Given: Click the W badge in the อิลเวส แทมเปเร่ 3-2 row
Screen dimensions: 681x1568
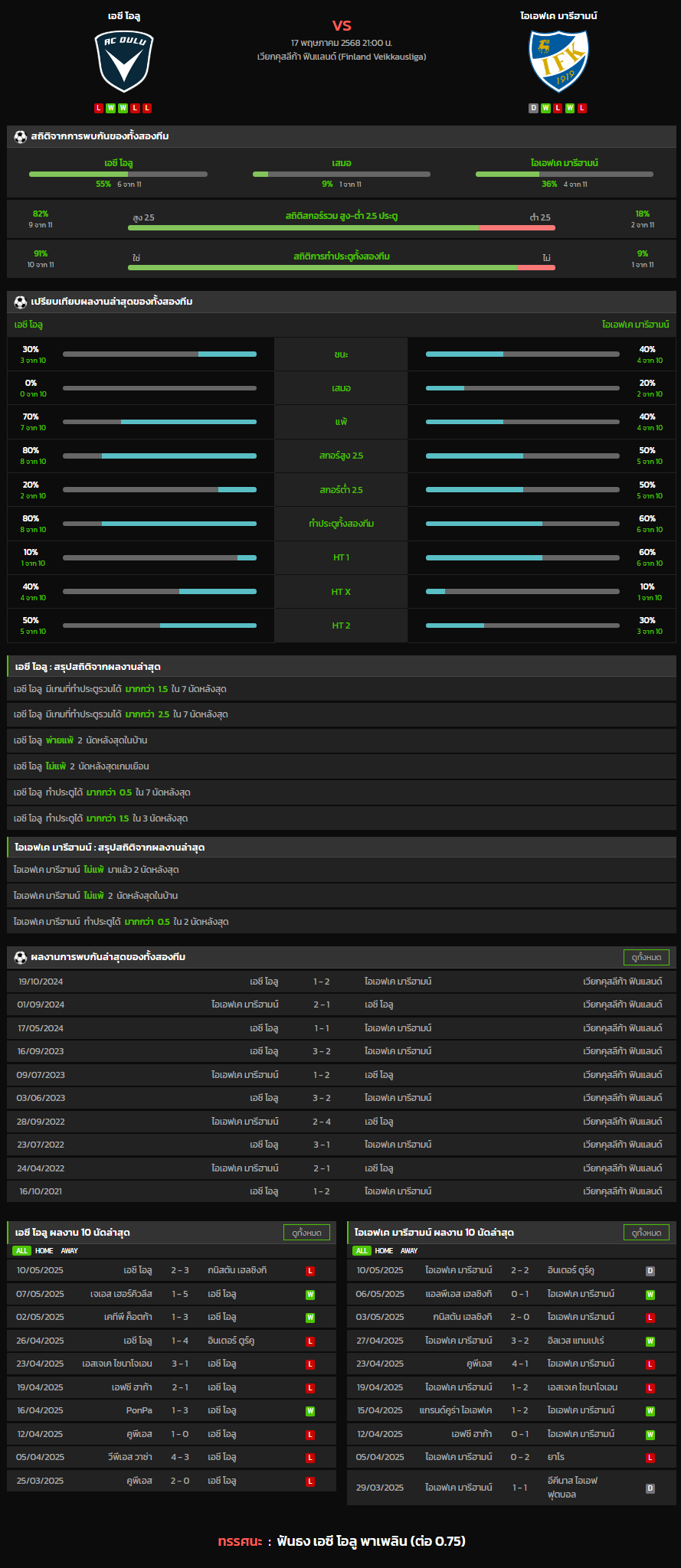Looking at the screenshot, I should click(x=650, y=1341).
